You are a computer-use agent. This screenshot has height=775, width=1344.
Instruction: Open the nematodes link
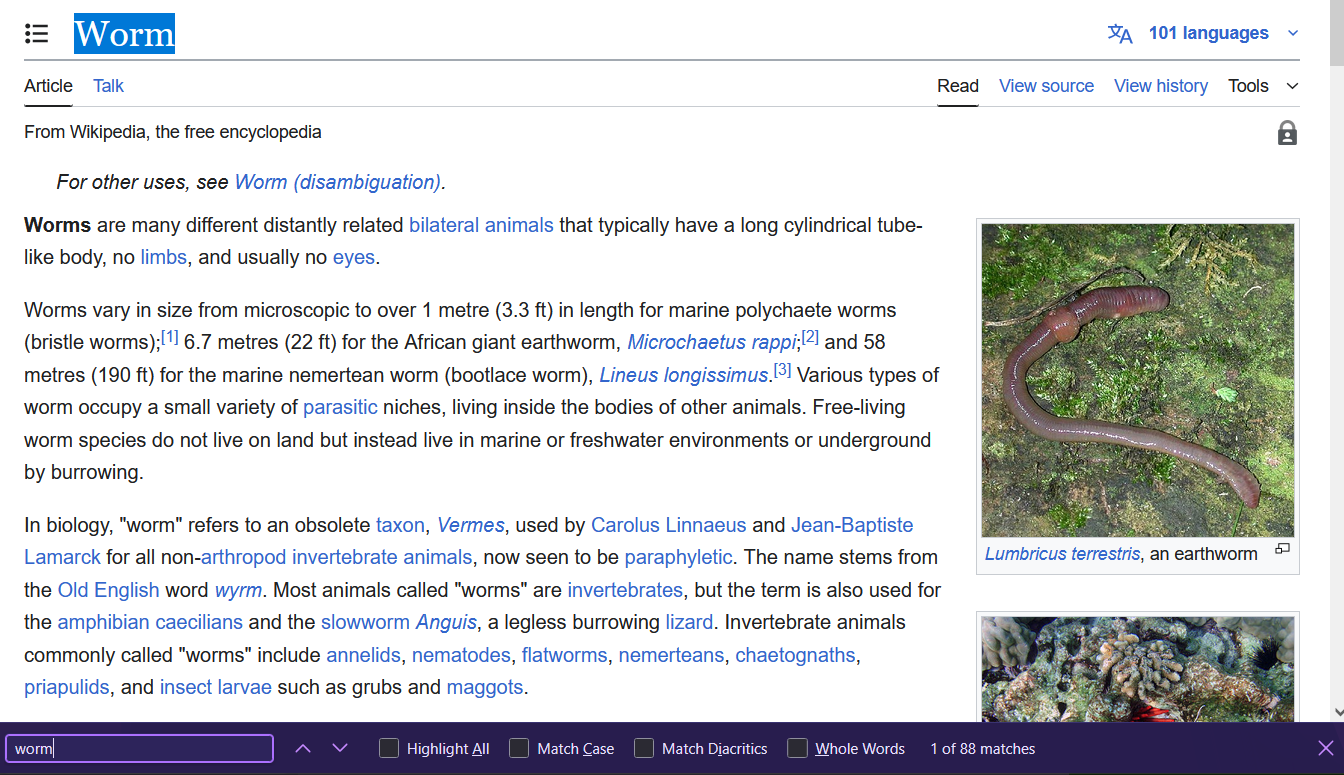click(x=461, y=655)
